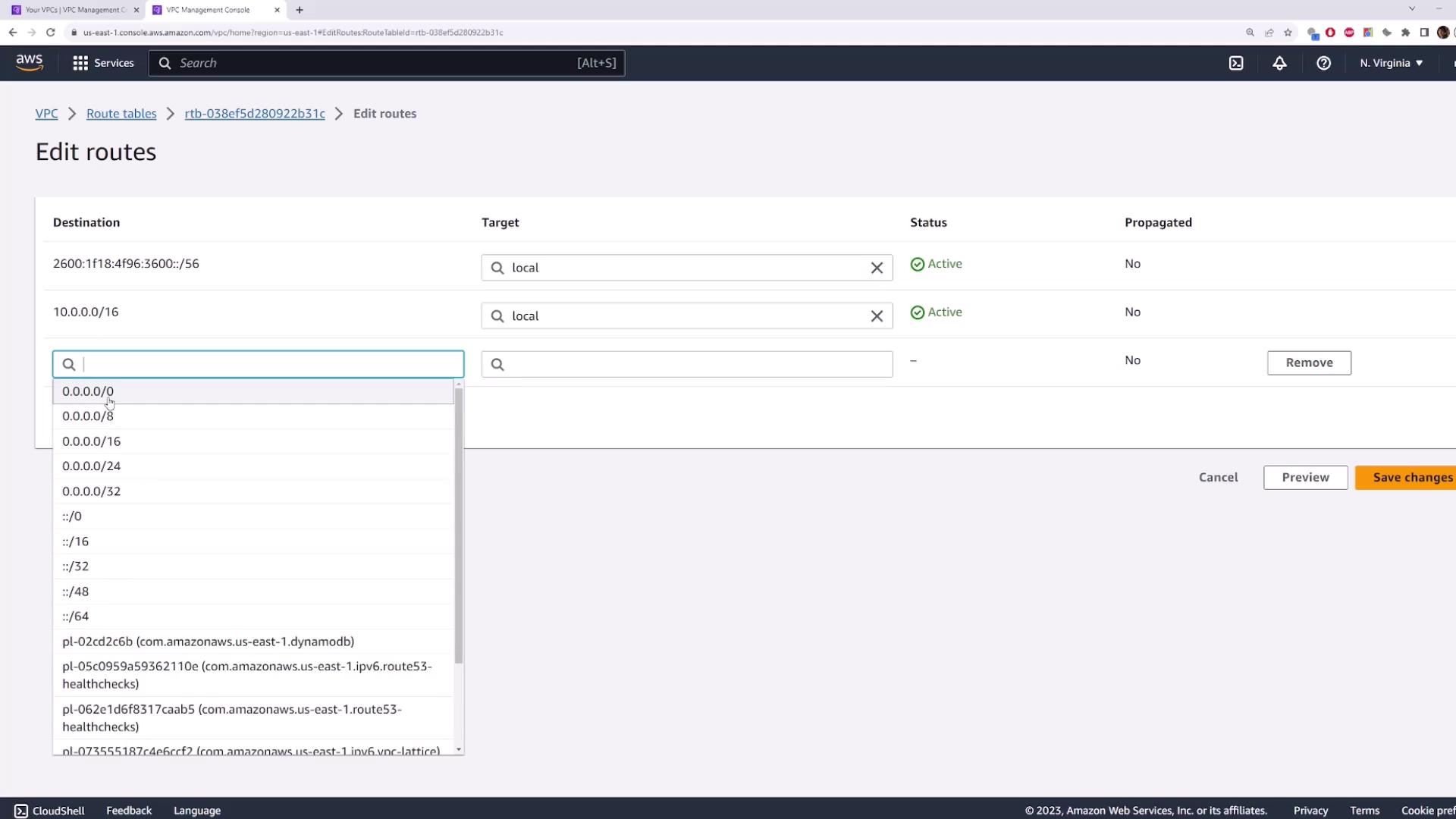Open the help question mark menu

pyautogui.click(x=1323, y=63)
